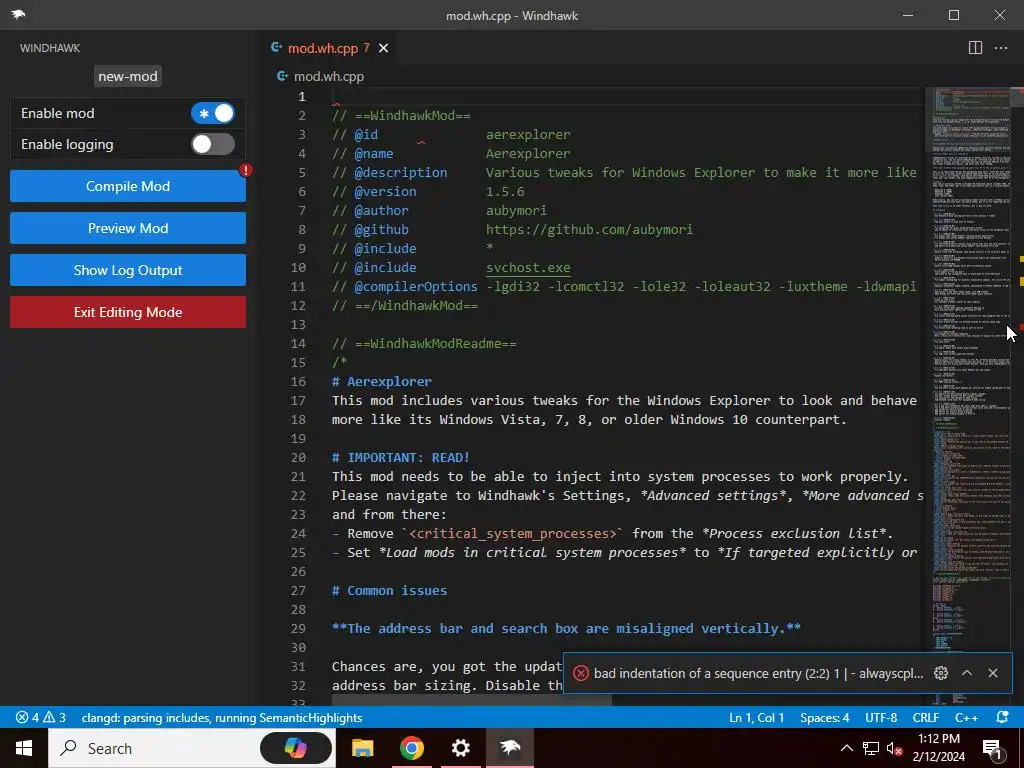The image size is (1024, 768).
Task: Open the Windows Start menu
Action: (x=24, y=748)
